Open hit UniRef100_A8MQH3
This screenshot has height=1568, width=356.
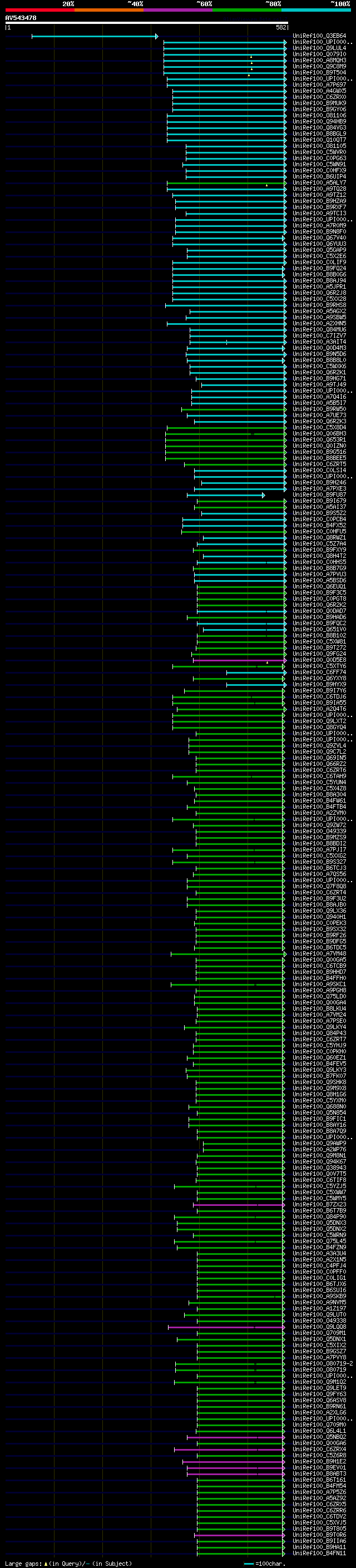(x=319, y=60)
